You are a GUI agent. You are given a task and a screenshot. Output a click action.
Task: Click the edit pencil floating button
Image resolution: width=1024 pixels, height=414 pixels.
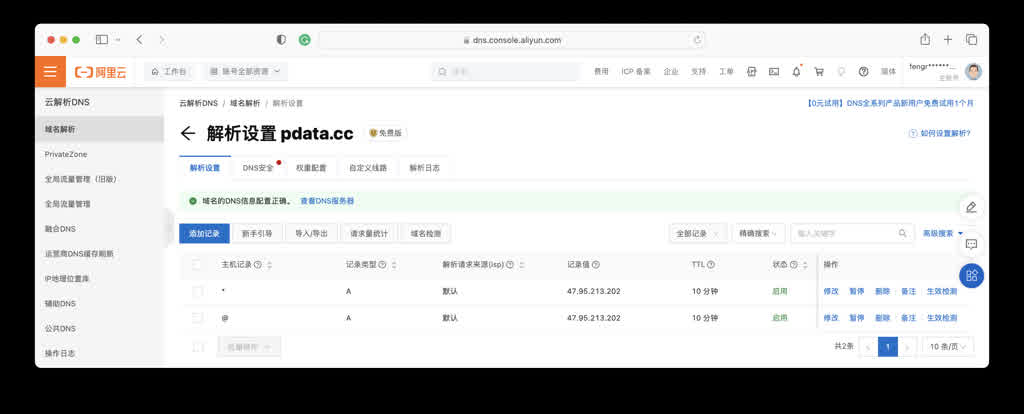tap(970, 207)
